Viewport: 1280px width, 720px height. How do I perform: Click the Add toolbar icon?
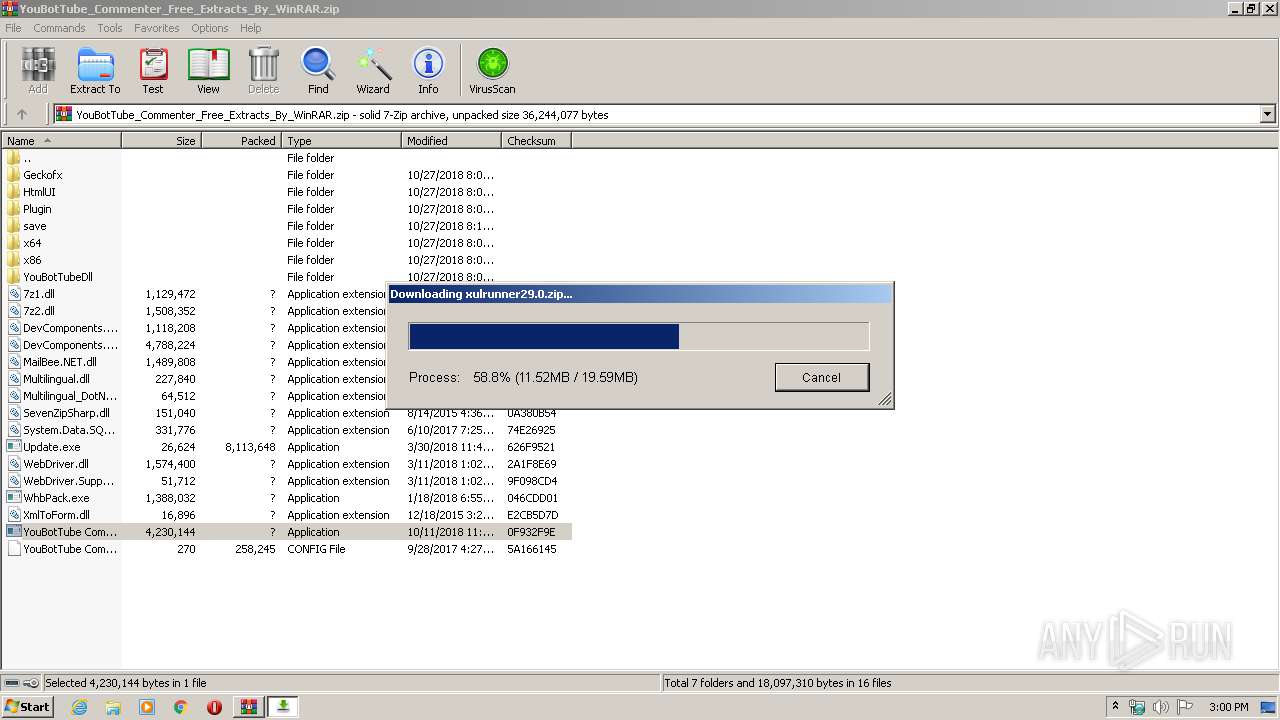tap(38, 71)
